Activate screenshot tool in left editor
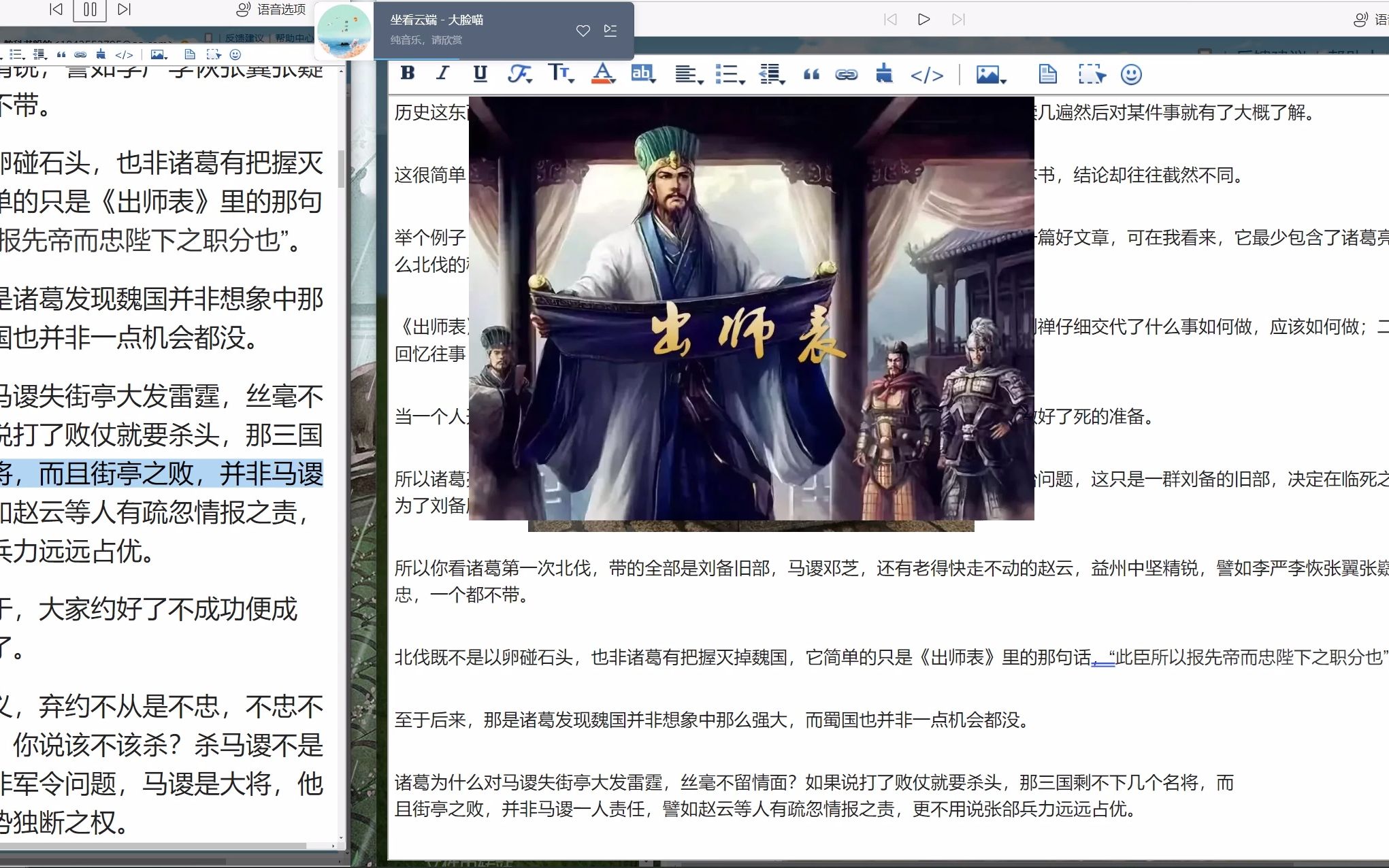1389x868 pixels. (x=214, y=54)
